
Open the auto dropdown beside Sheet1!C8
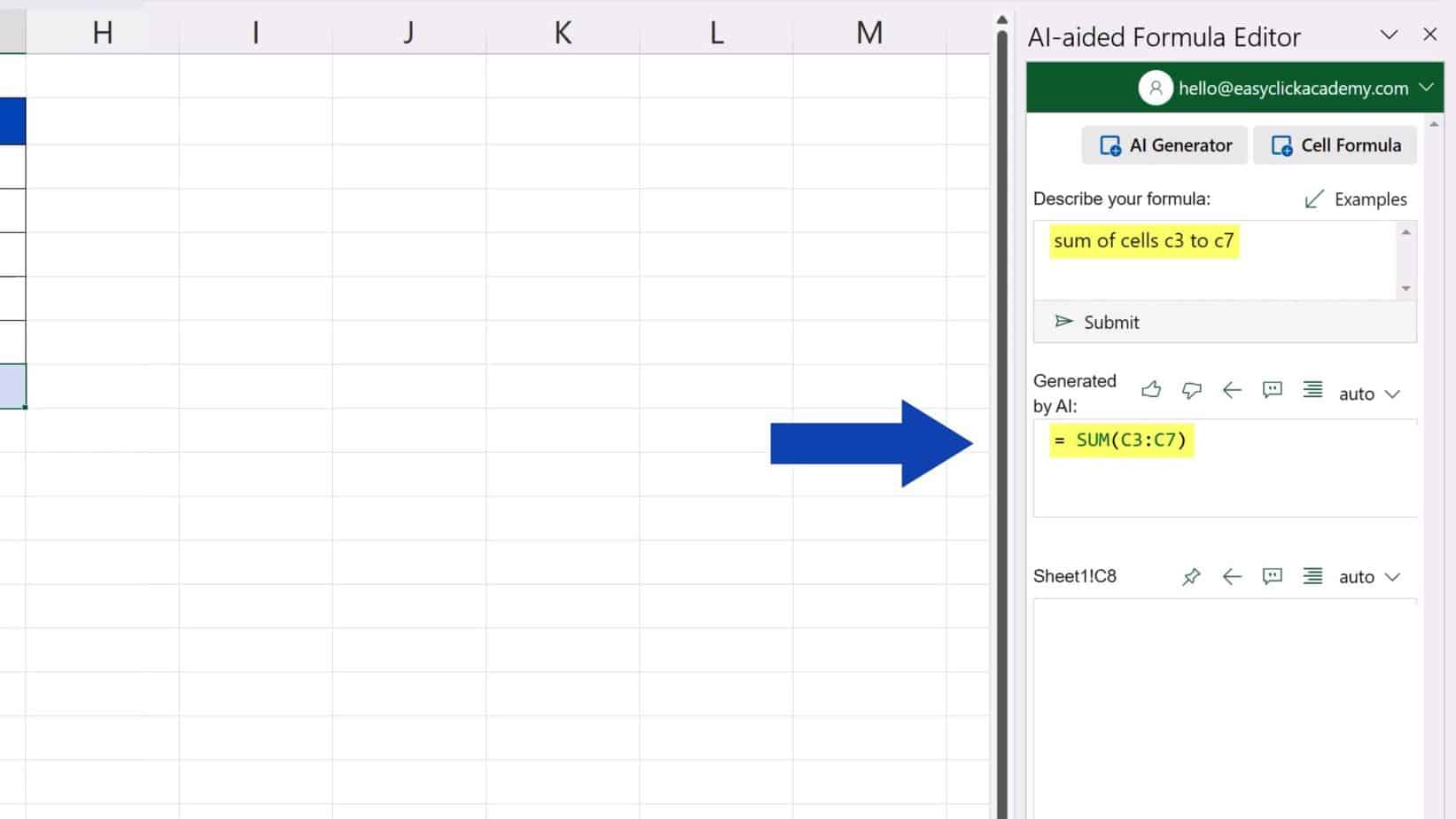[x=1369, y=576]
